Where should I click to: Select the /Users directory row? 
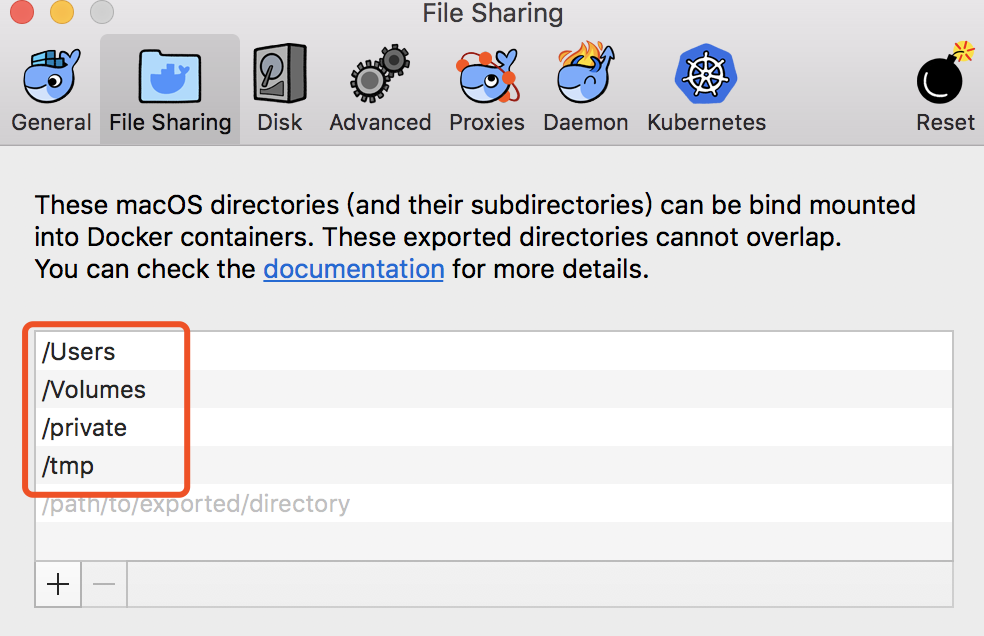(x=494, y=352)
